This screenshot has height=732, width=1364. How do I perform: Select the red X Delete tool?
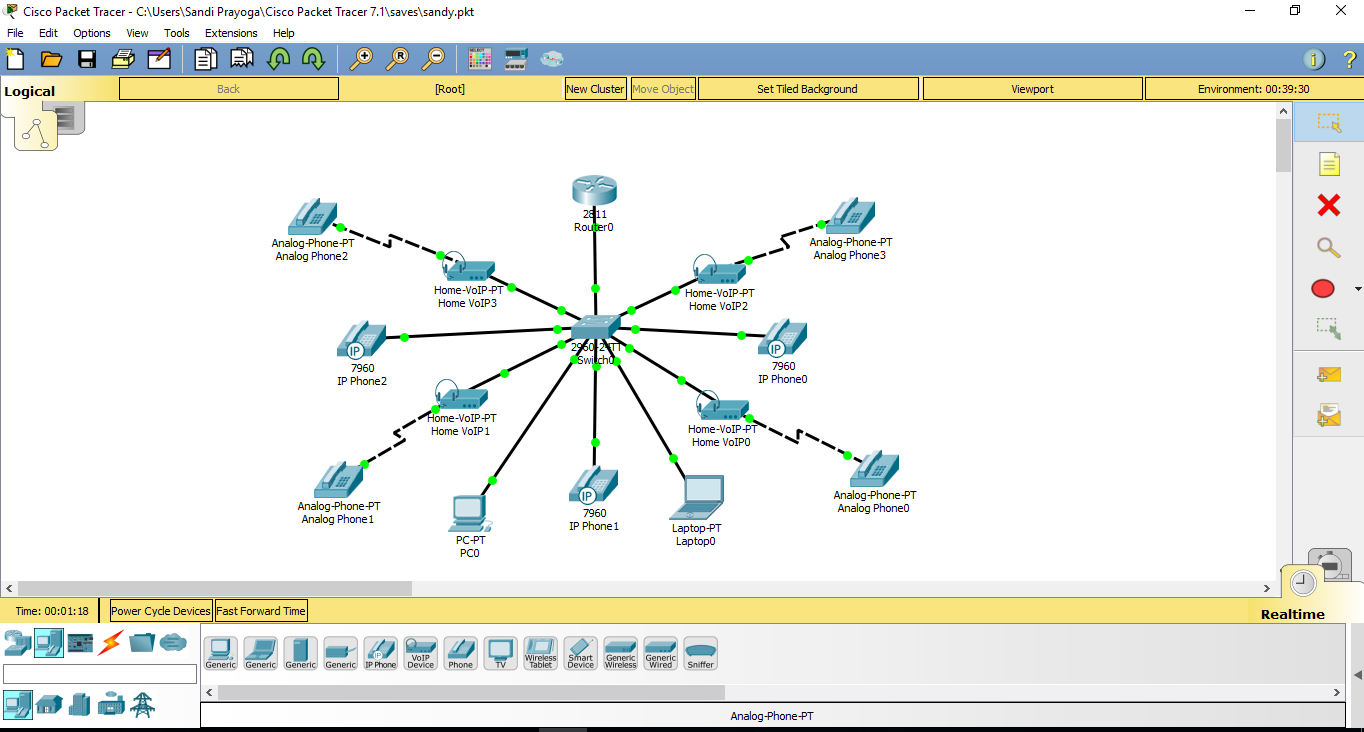[1328, 206]
